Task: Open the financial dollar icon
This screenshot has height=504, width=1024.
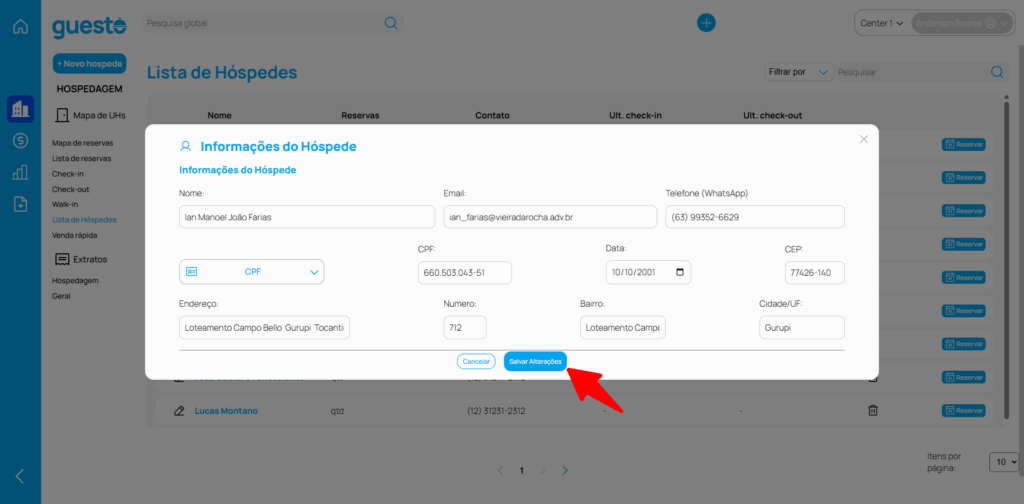Action: point(20,141)
